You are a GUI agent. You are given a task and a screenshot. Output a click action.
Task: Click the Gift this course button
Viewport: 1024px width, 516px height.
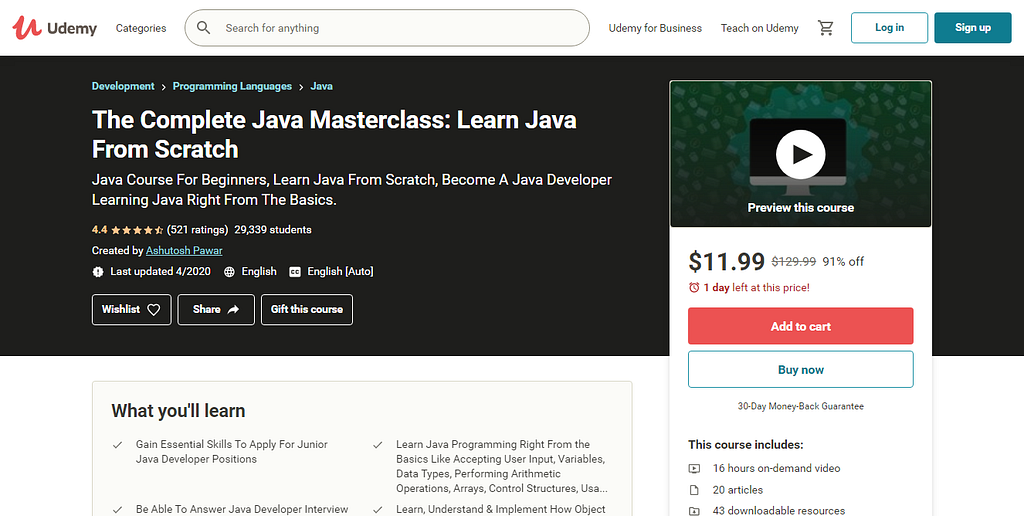[x=307, y=310]
